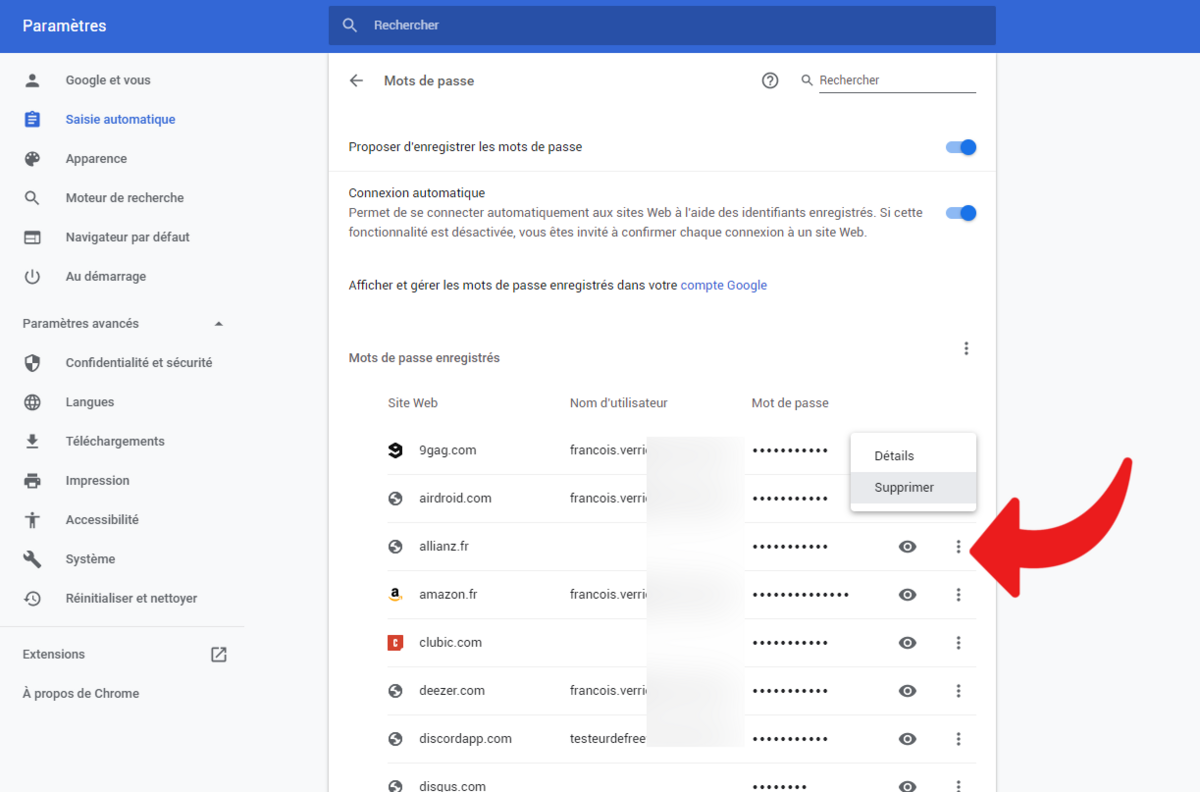Click the 9gag.com site entry
The height and width of the screenshot is (792, 1200).
(x=447, y=450)
